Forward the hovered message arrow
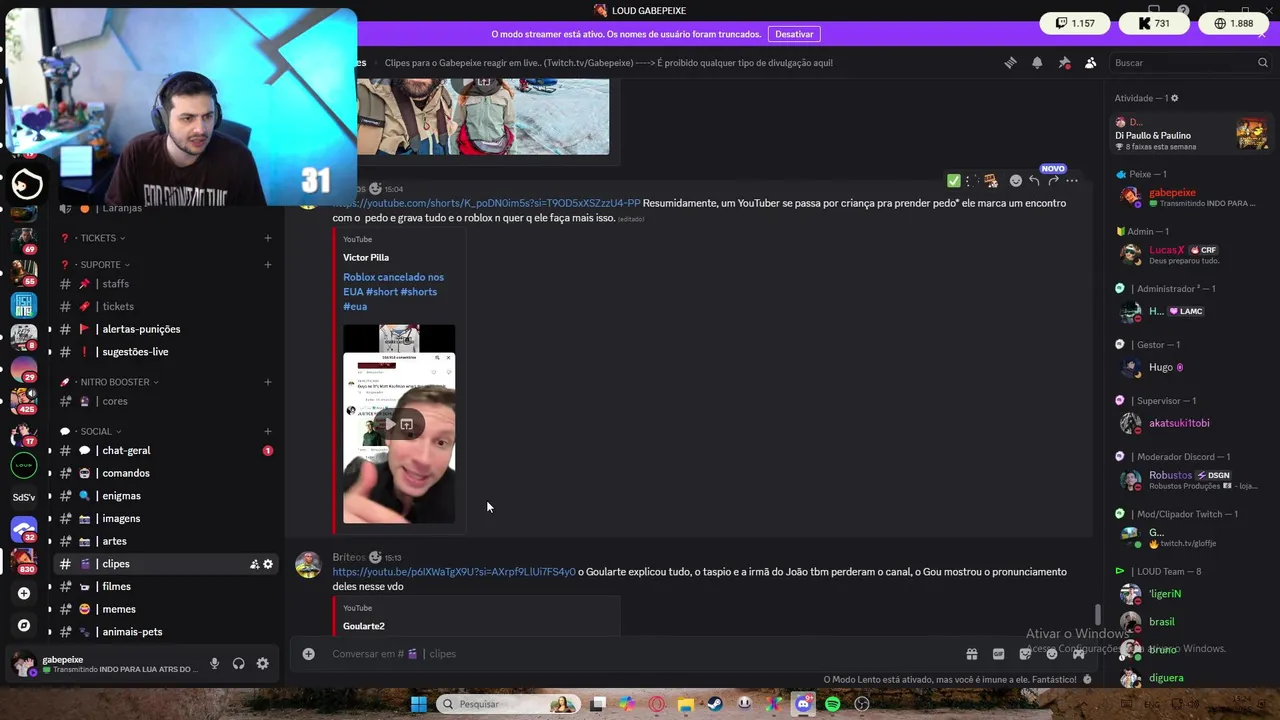Screen dimensions: 1280x720 [x=1053, y=181]
